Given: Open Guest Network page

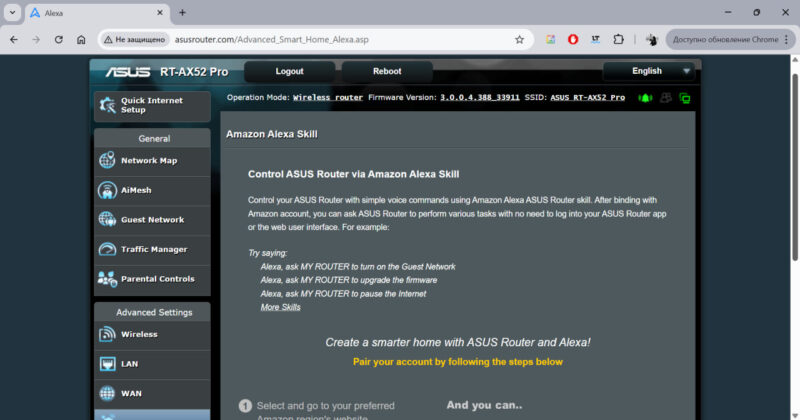Looking at the screenshot, I should (152, 219).
